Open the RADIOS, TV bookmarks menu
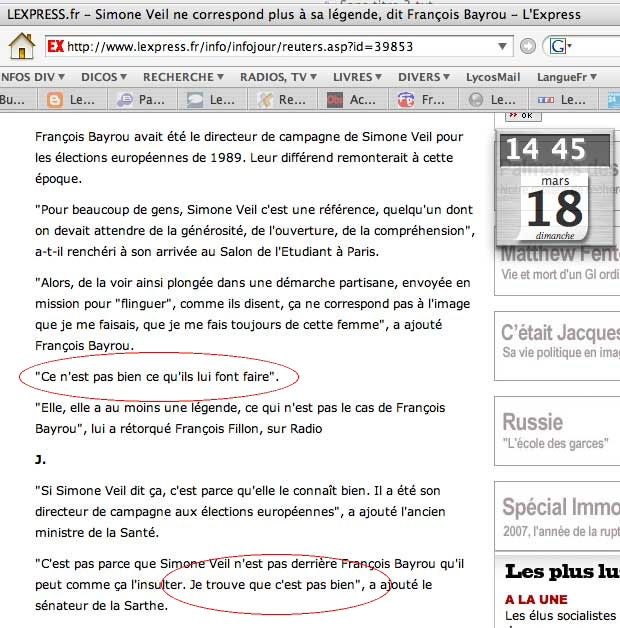 [278, 77]
